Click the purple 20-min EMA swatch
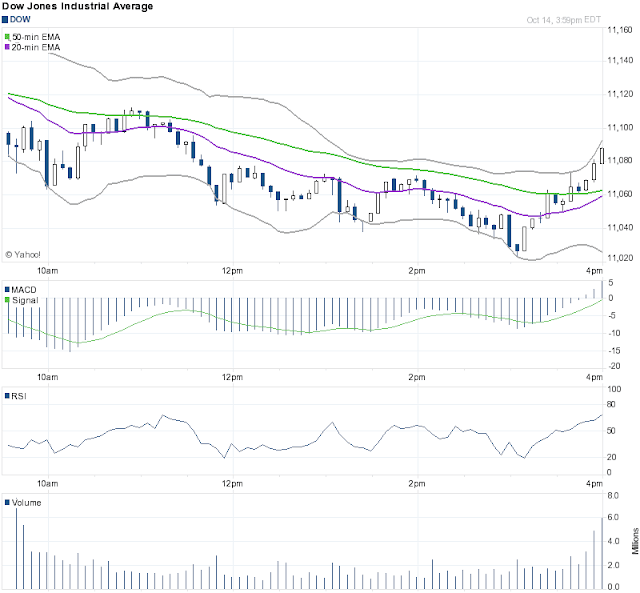This screenshot has width=640, height=593. [x=7, y=47]
